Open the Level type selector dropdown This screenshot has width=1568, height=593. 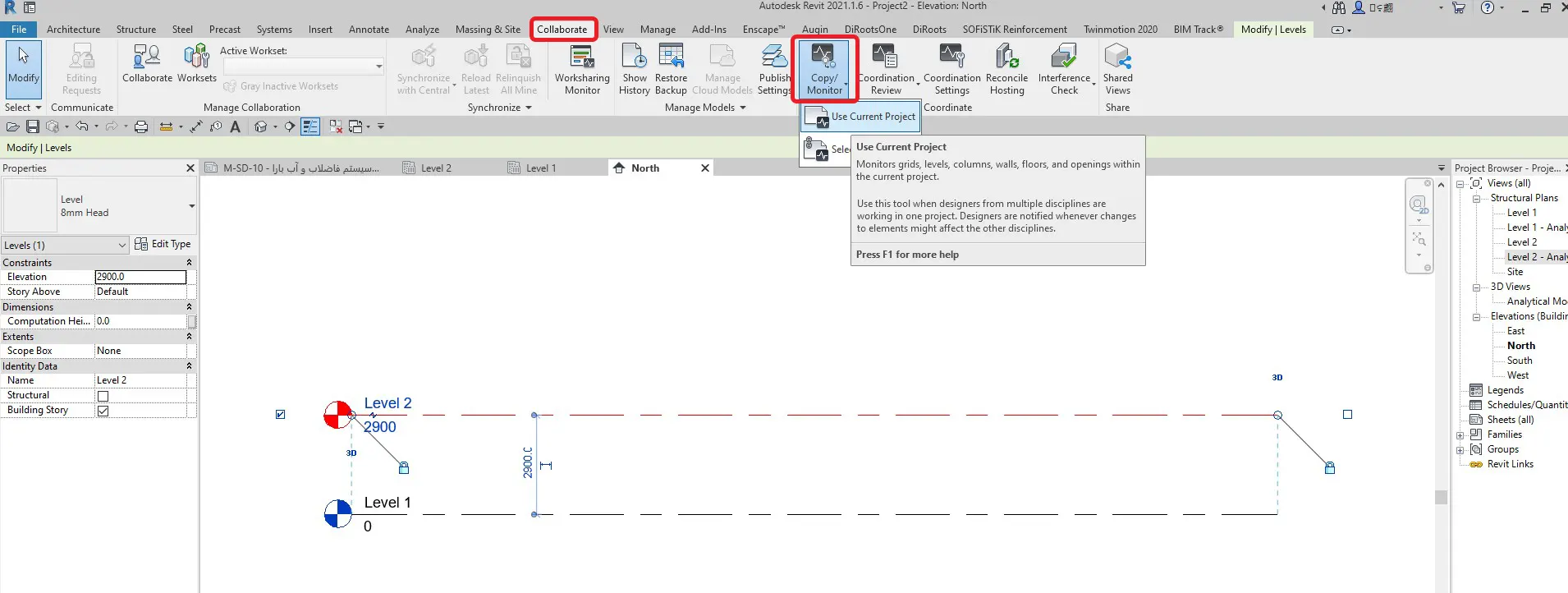192,206
